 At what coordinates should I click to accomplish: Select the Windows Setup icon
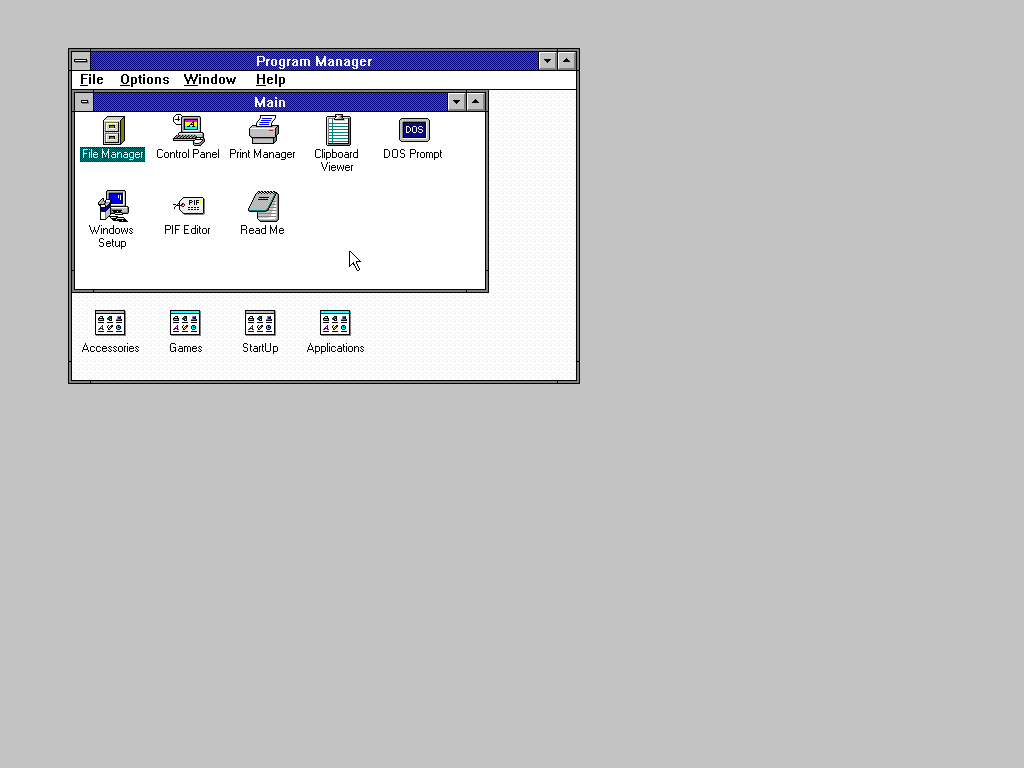112,207
